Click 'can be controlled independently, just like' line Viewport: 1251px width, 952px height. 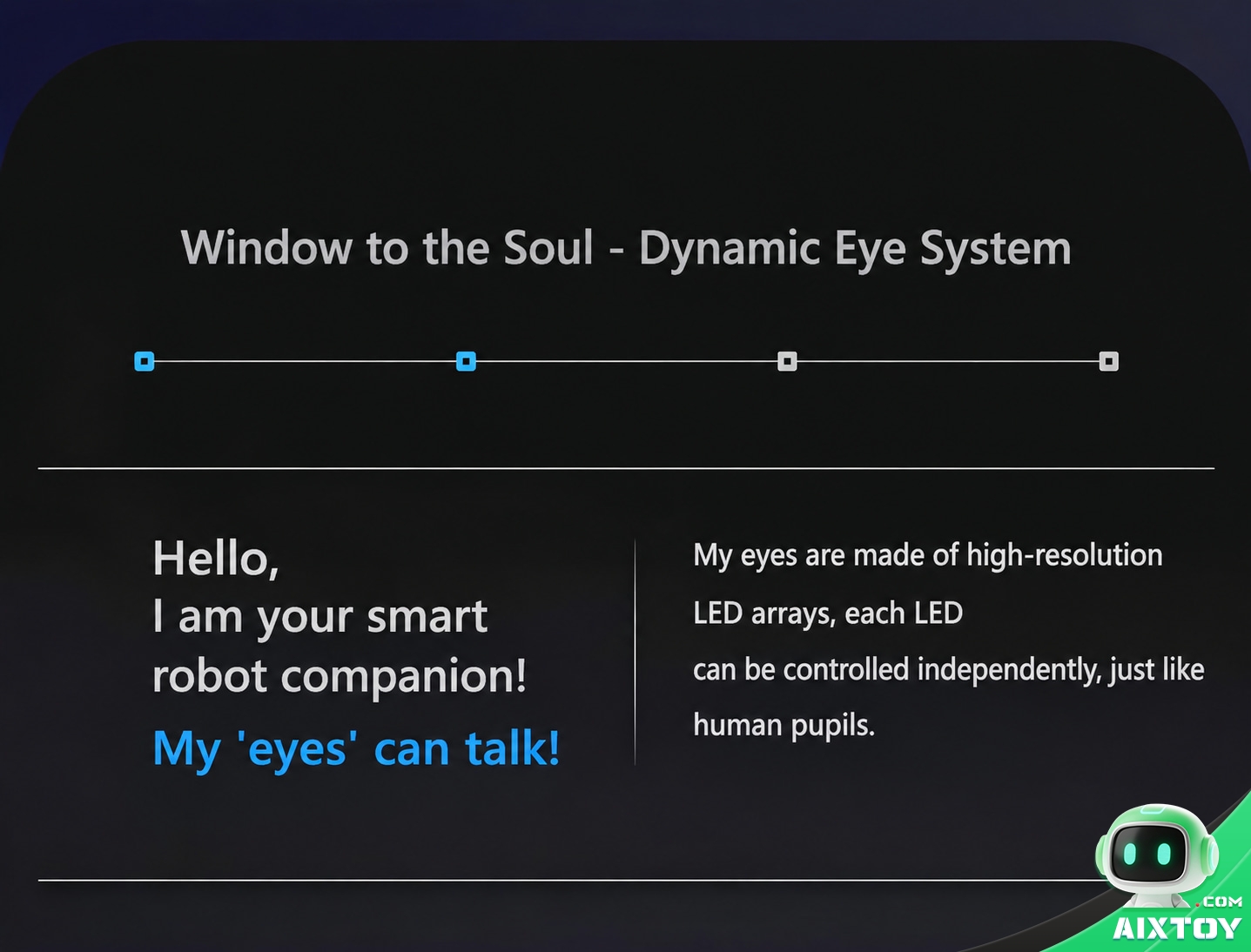pos(949,670)
